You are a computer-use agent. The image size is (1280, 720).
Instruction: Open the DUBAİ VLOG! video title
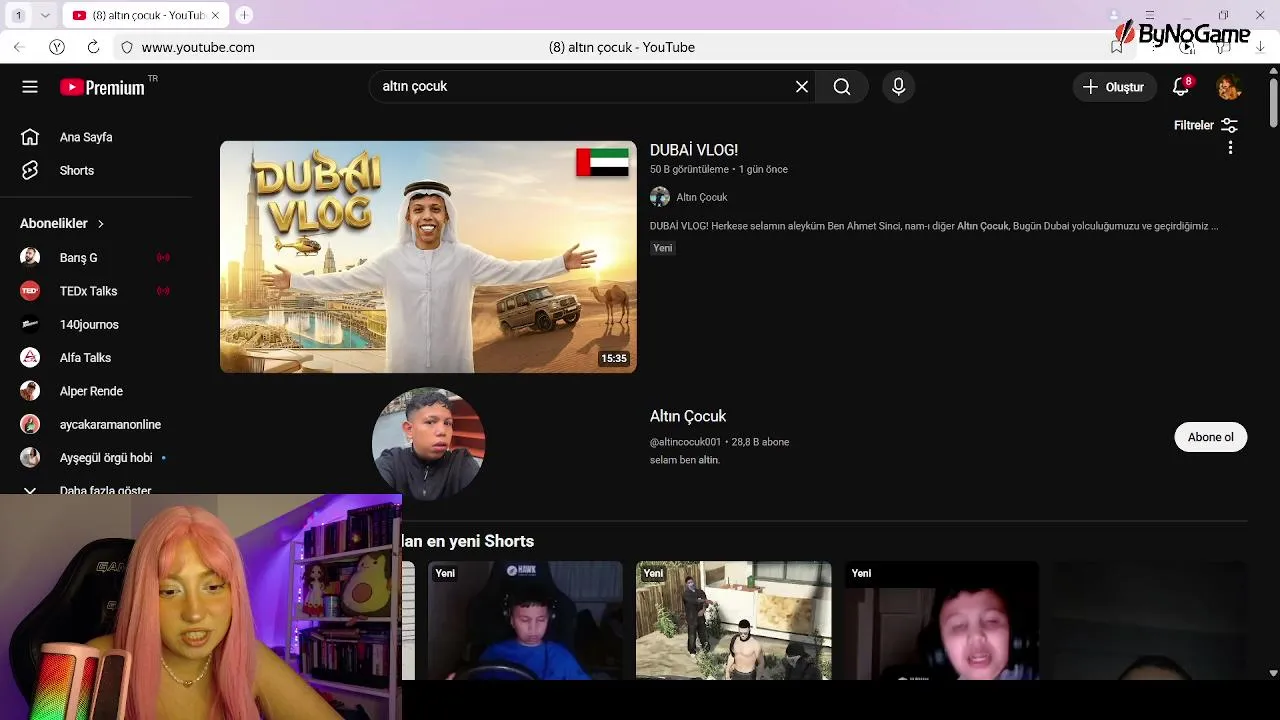[x=694, y=150]
